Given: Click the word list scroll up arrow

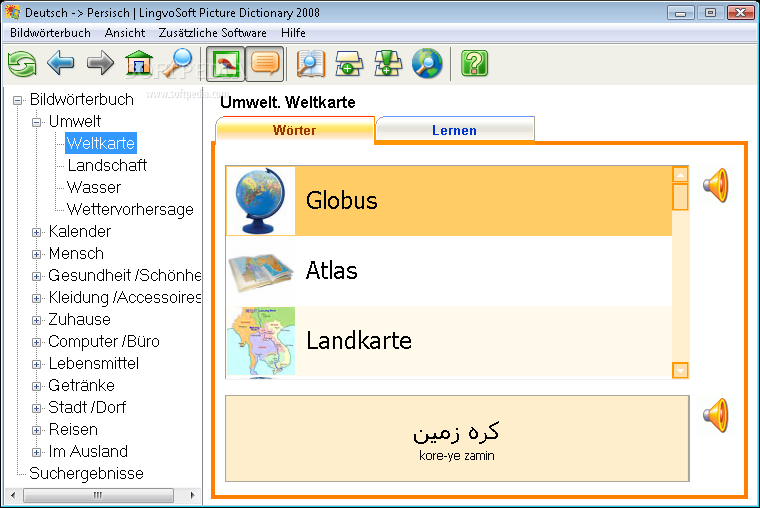Looking at the screenshot, I should click(680, 175).
